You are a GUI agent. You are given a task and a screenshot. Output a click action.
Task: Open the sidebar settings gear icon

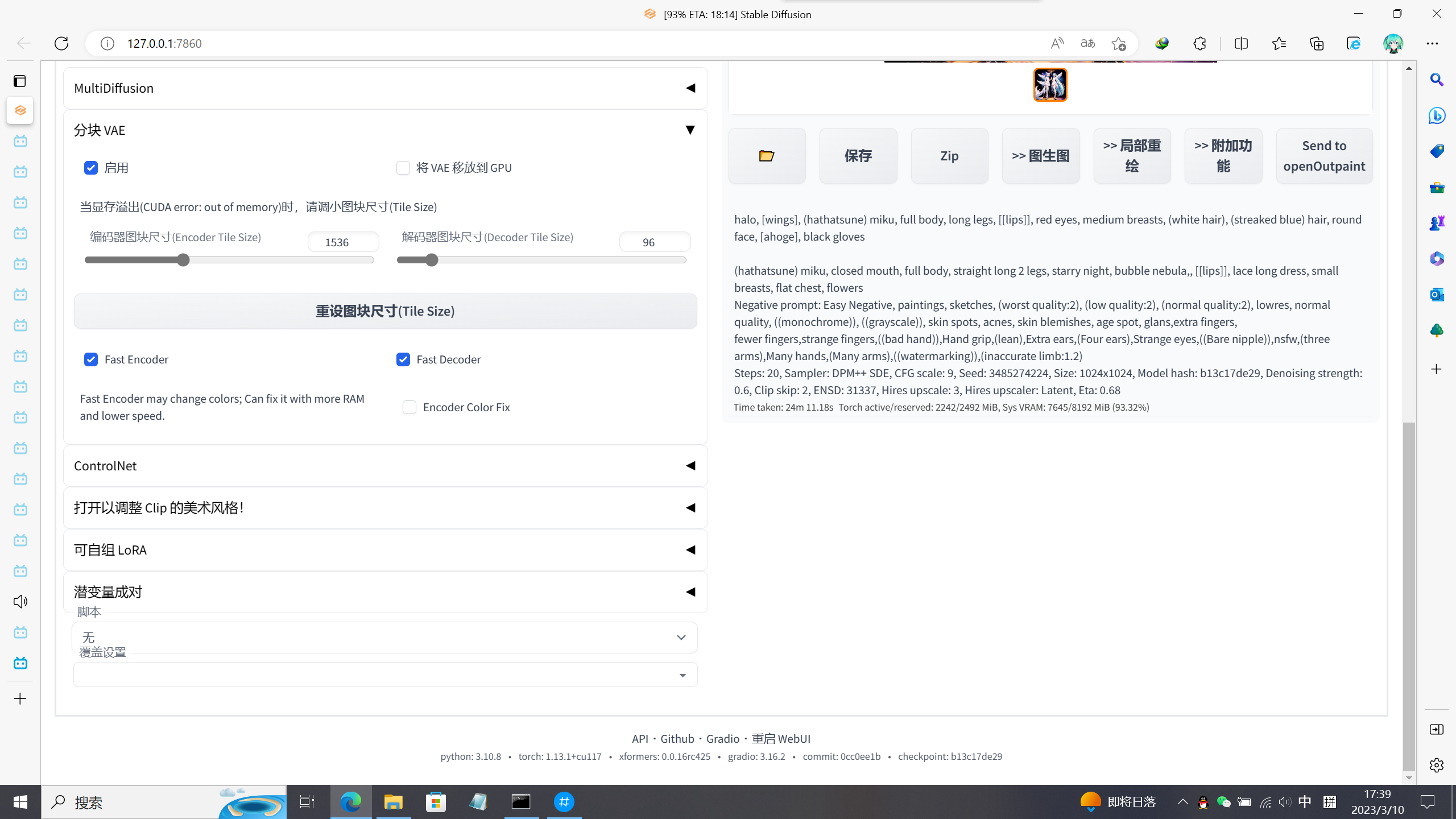[x=1437, y=765]
